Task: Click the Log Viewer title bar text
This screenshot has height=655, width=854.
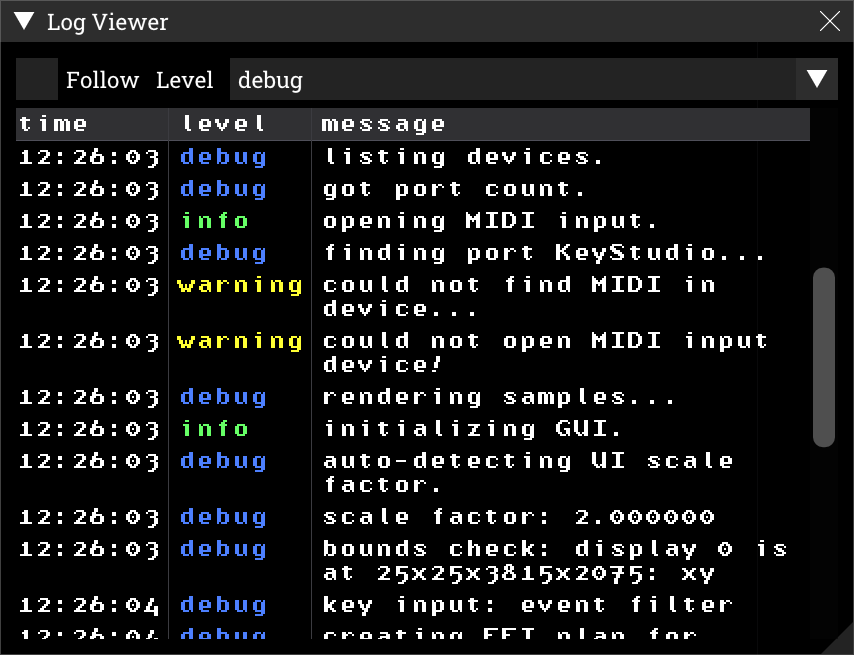Action: tap(107, 22)
